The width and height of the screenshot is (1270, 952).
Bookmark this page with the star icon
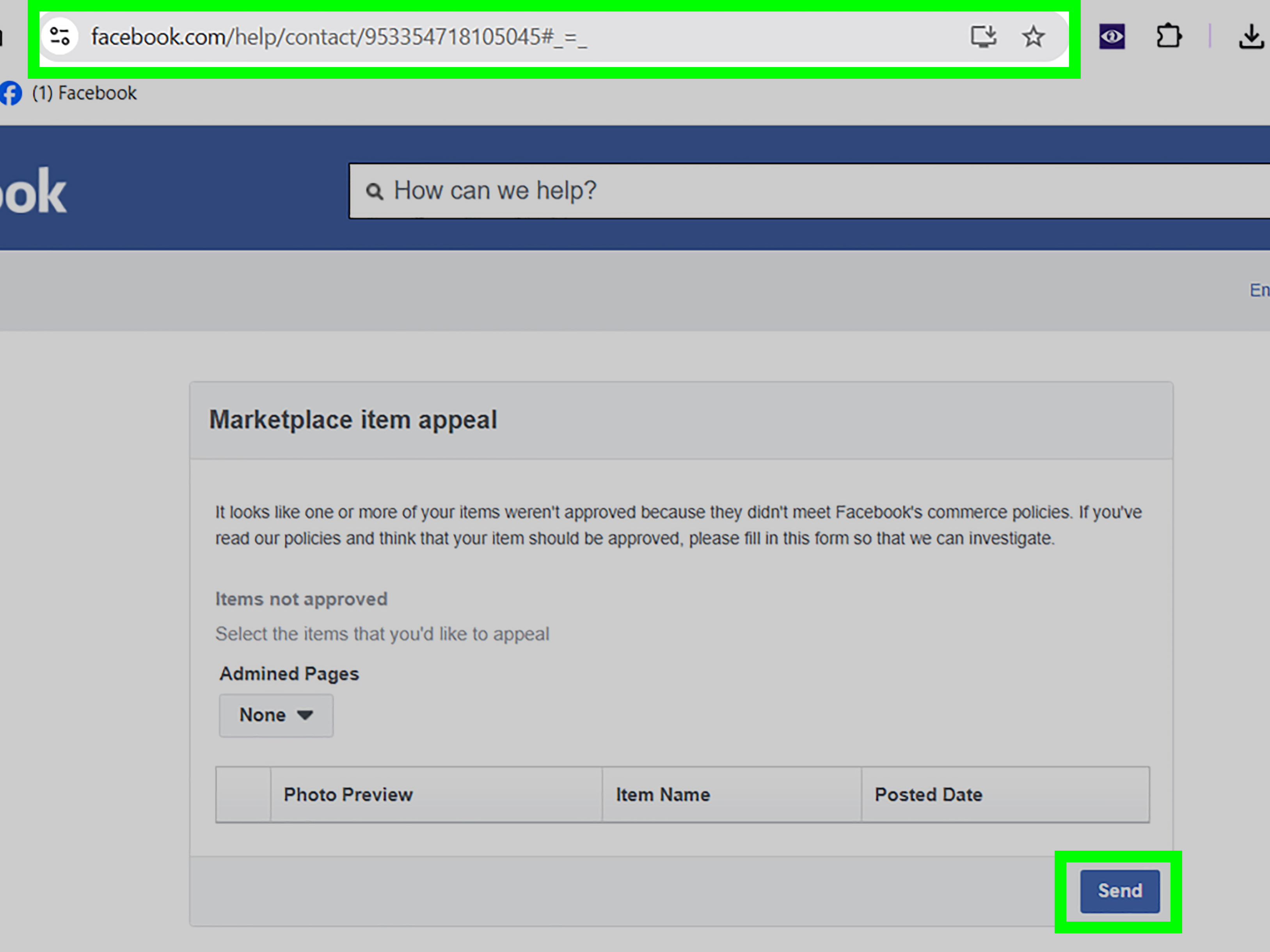(1033, 37)
